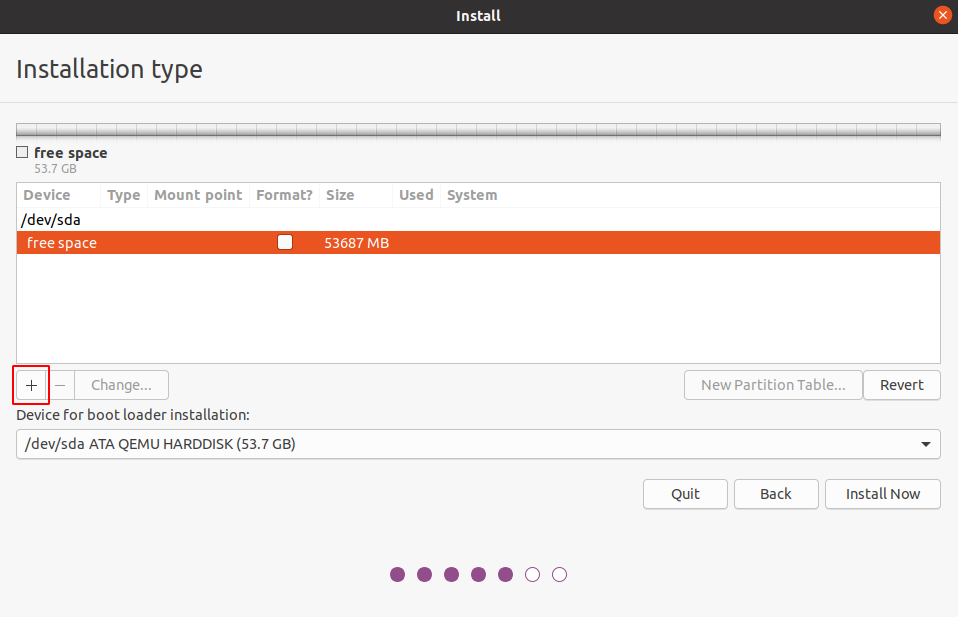Click Install Now to begin installation
958x617 pixels.
tap(882, 494)
